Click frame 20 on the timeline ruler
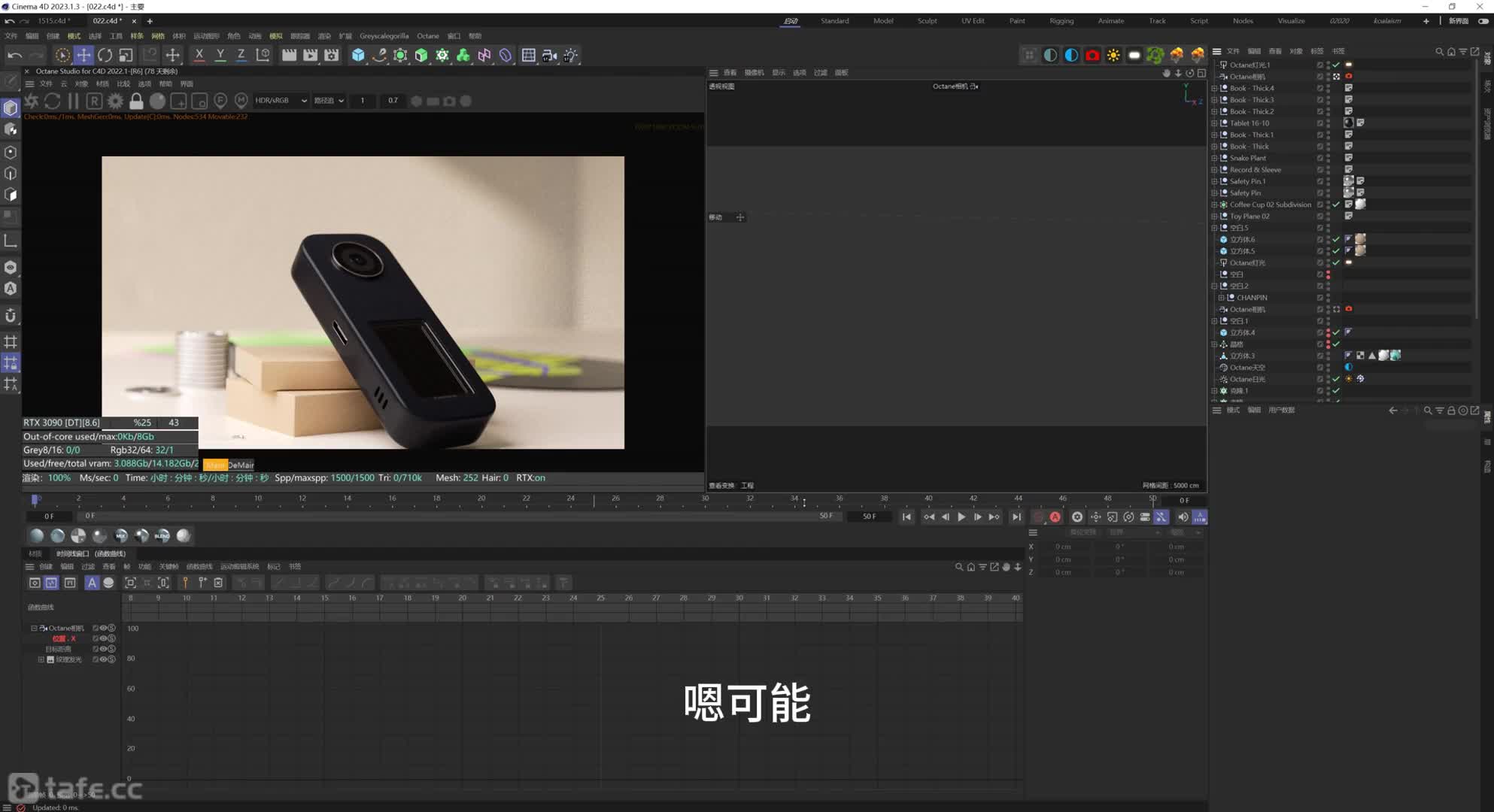Image resolution: width=1494 pixels, height=812 pixels. click(481, 499)
